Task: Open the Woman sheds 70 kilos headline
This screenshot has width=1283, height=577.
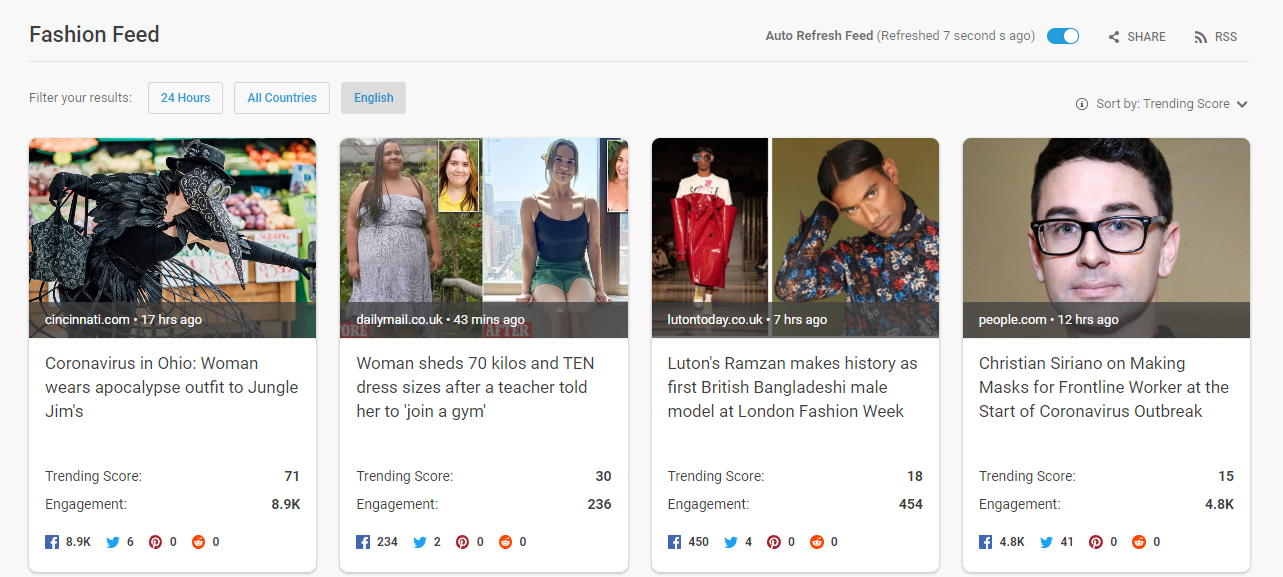Action: [476, 387]
